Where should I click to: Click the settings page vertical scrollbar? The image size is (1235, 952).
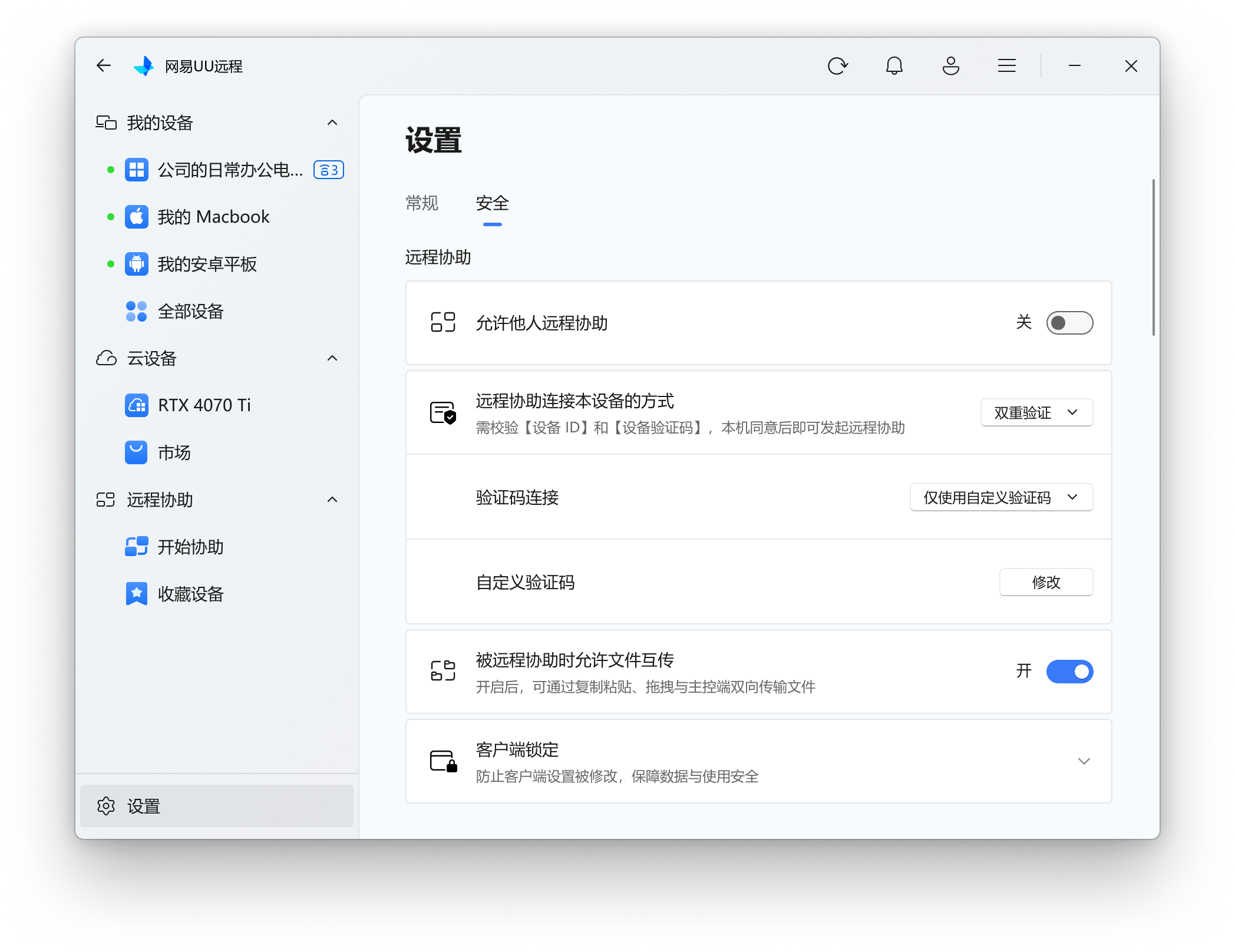click(x=1153, y=257)
